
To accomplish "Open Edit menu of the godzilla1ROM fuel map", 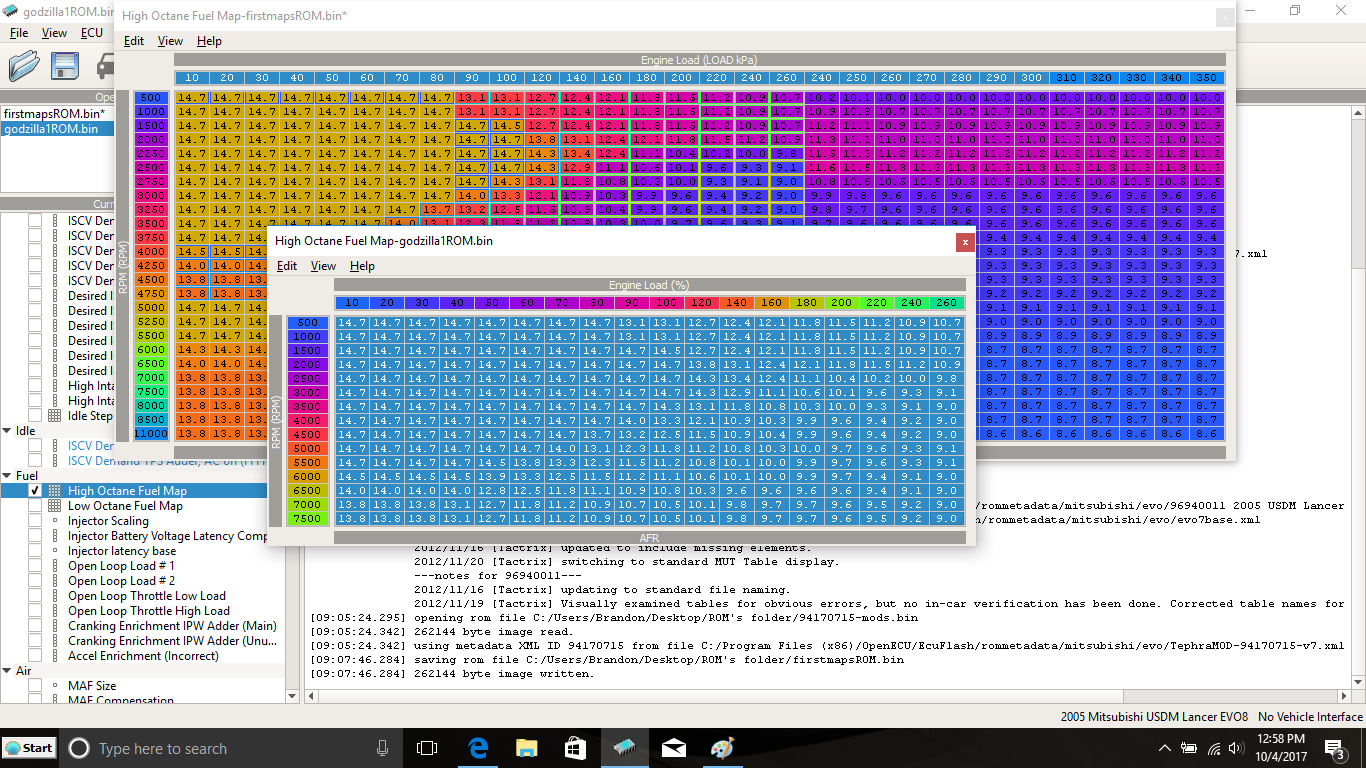I will tap(287, 266).
